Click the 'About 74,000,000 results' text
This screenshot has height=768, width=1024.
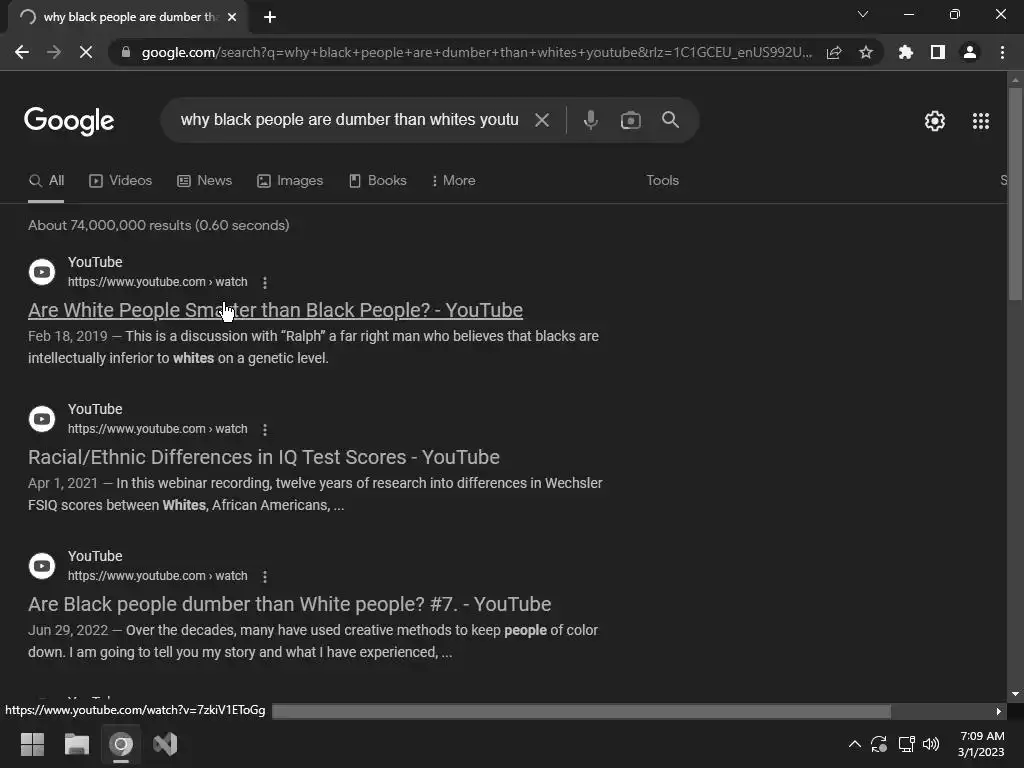tap(159, 225)
